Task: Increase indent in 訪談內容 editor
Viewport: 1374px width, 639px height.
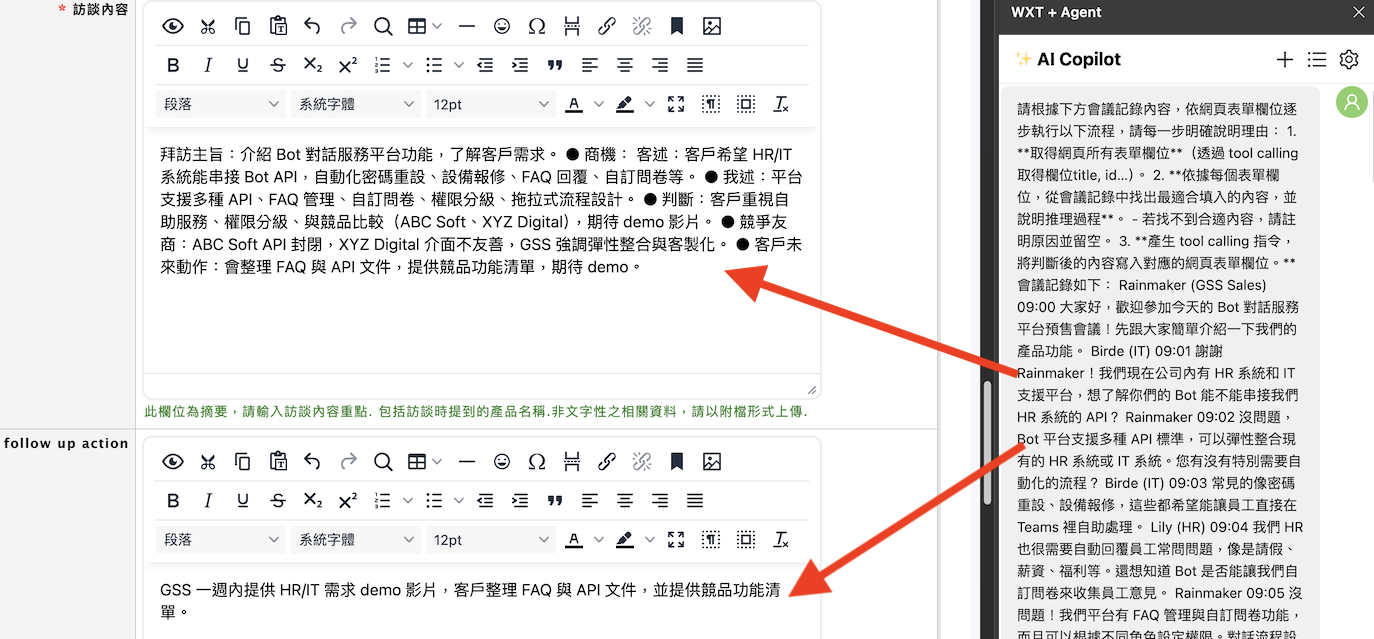Action: 520,65
